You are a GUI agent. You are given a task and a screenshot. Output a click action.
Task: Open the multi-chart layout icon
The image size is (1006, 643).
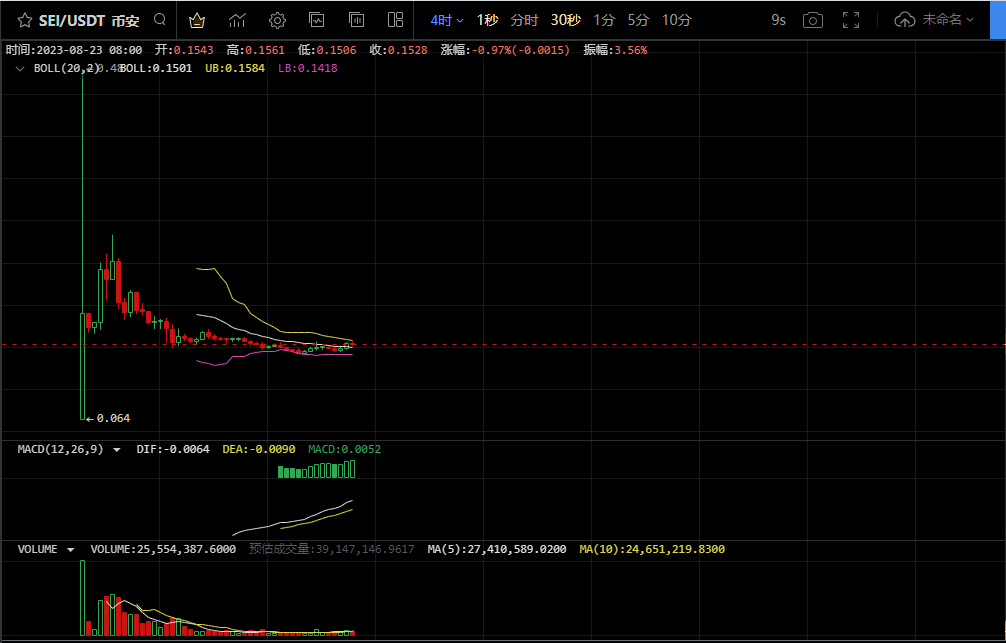pyautogui.click(x=396, y=20)
